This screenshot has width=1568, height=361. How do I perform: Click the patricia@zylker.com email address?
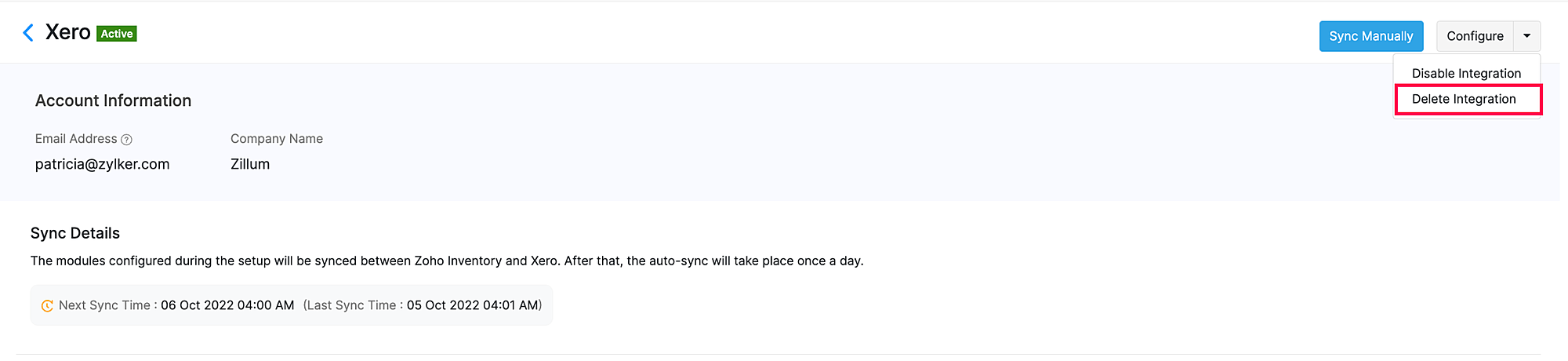coord(102,164)
